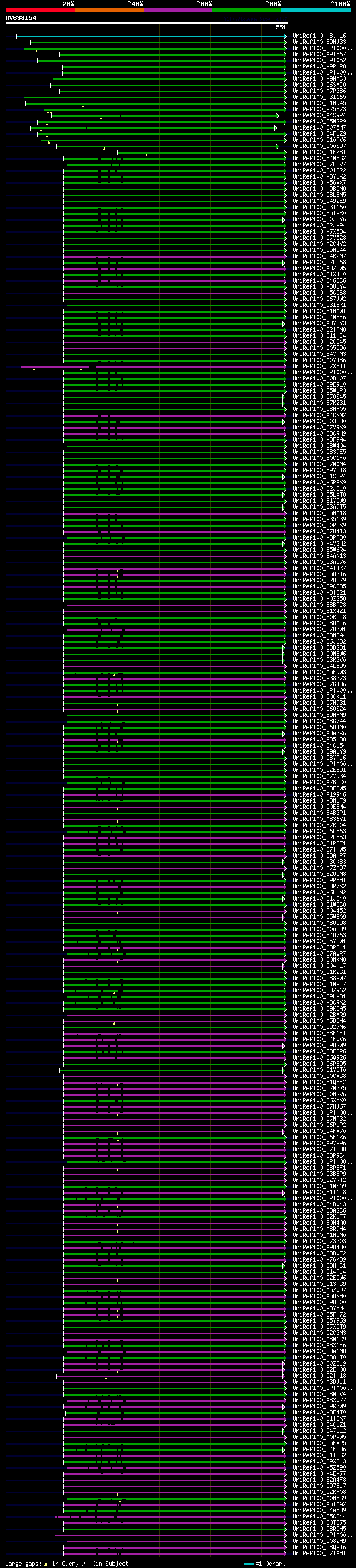Select hit UniRef100_P25873
356x1568 pixels.
tap(319, 109)
